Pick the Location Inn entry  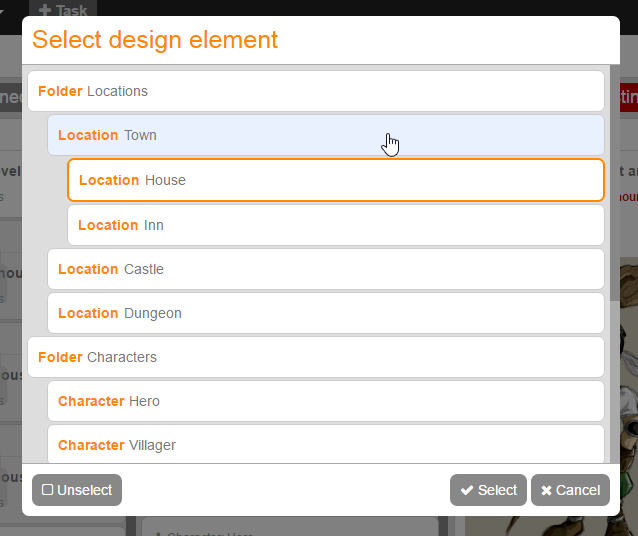[335, 225]
